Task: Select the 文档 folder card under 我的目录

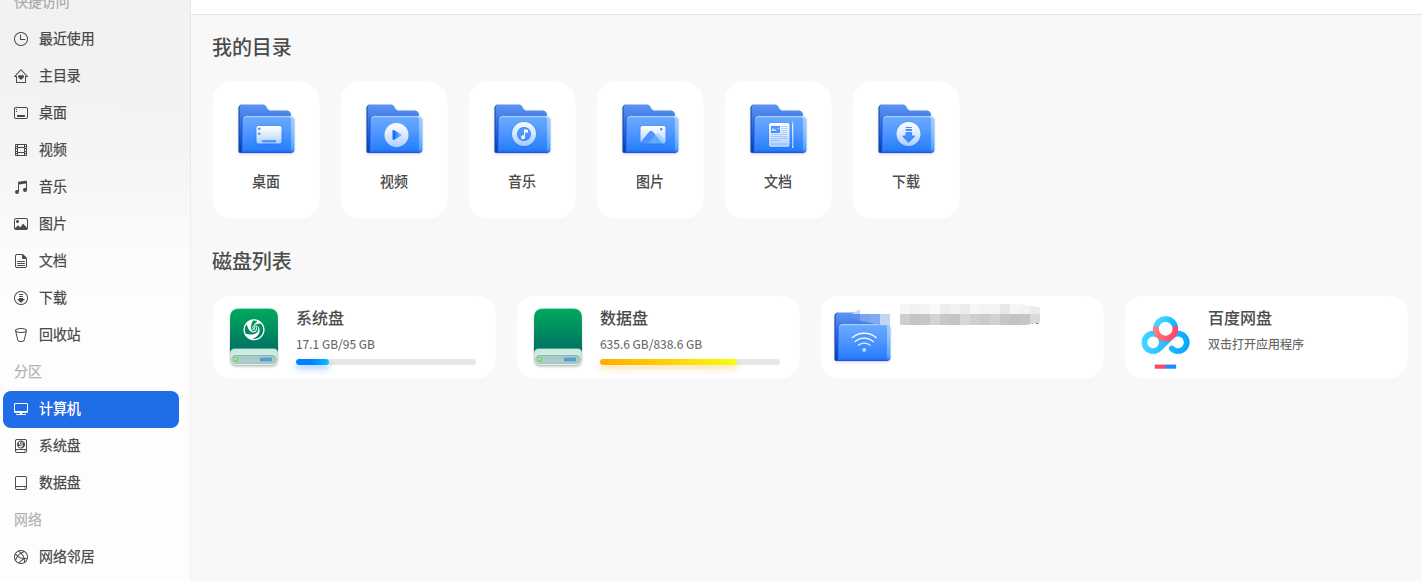Action: pyautogui.click(x=778, y=150)
